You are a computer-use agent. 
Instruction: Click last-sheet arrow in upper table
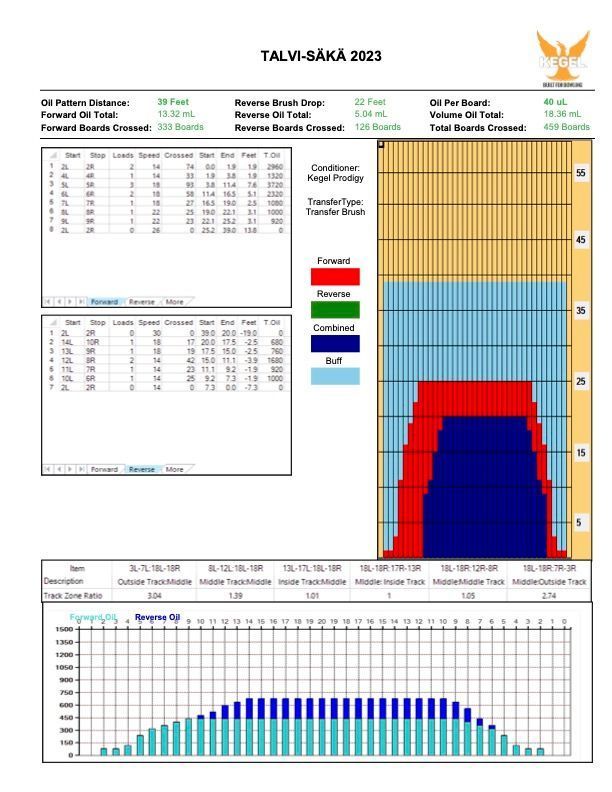[79, 301]
